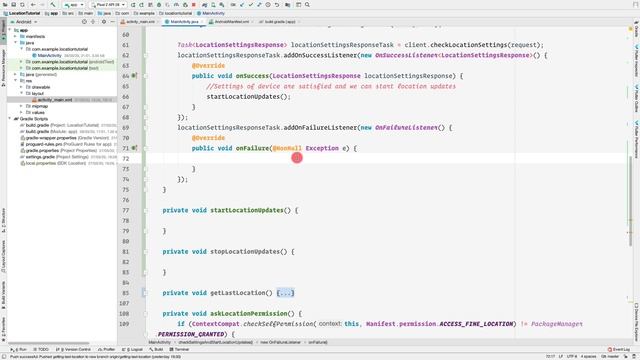This screenshot has width=640, height=360.
Task: Click the project panel locate target icon
Action: 84,22
